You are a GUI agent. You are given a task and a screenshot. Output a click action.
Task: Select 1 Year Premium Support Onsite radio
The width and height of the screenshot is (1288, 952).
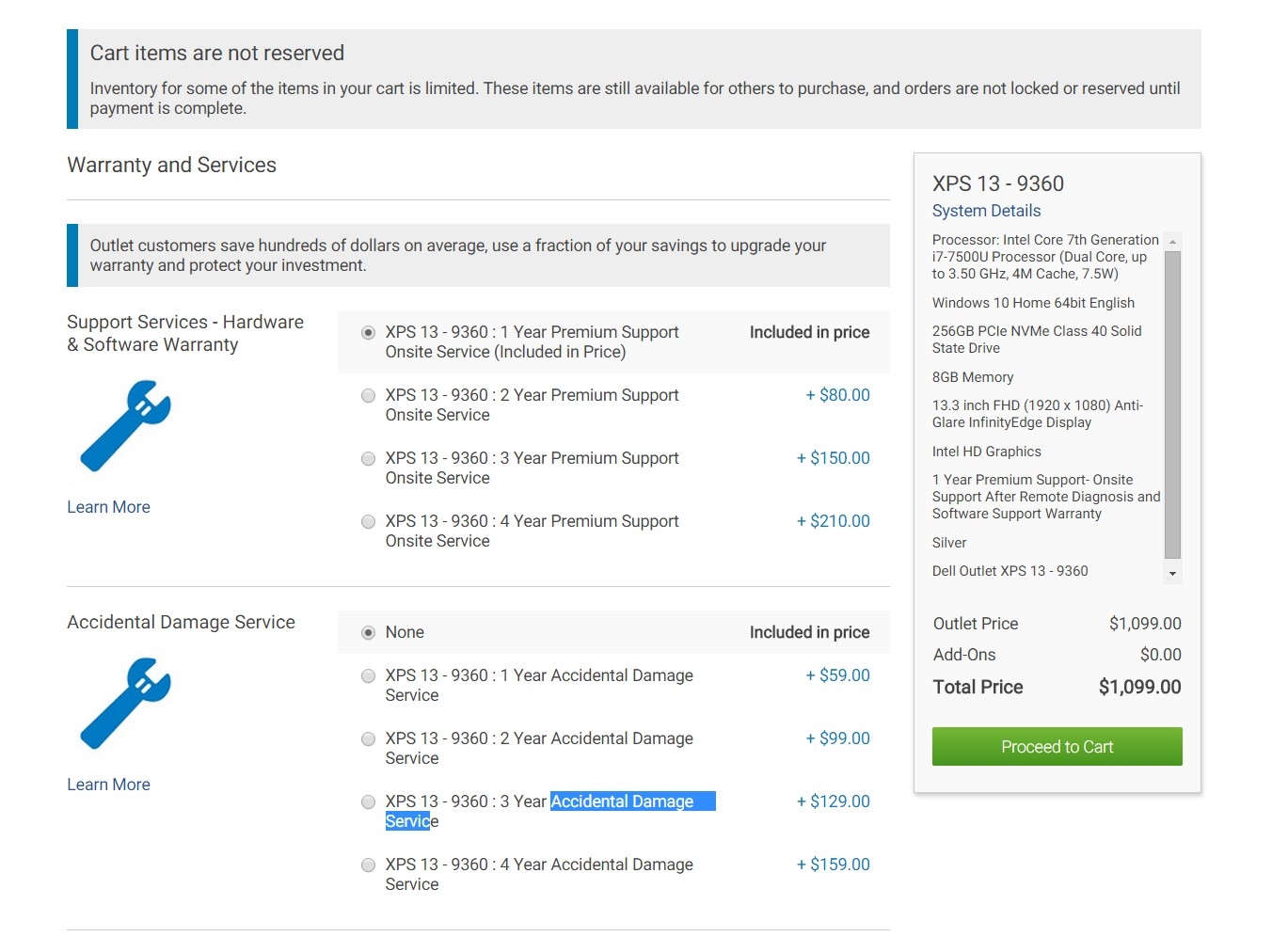click(x=369, y=332)
